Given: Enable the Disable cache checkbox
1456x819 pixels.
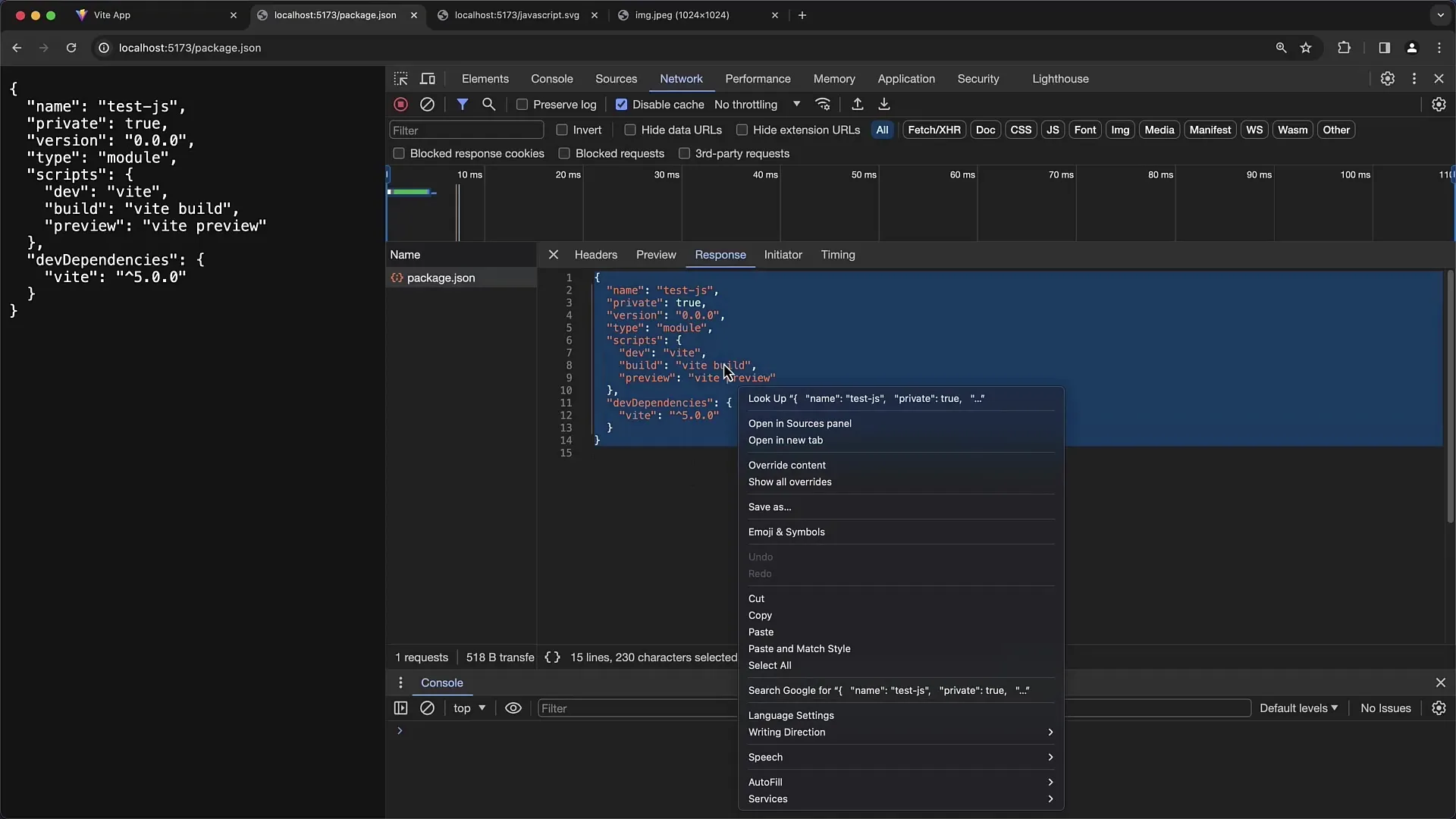Looking at the screenshot, I should click(622, 104).
